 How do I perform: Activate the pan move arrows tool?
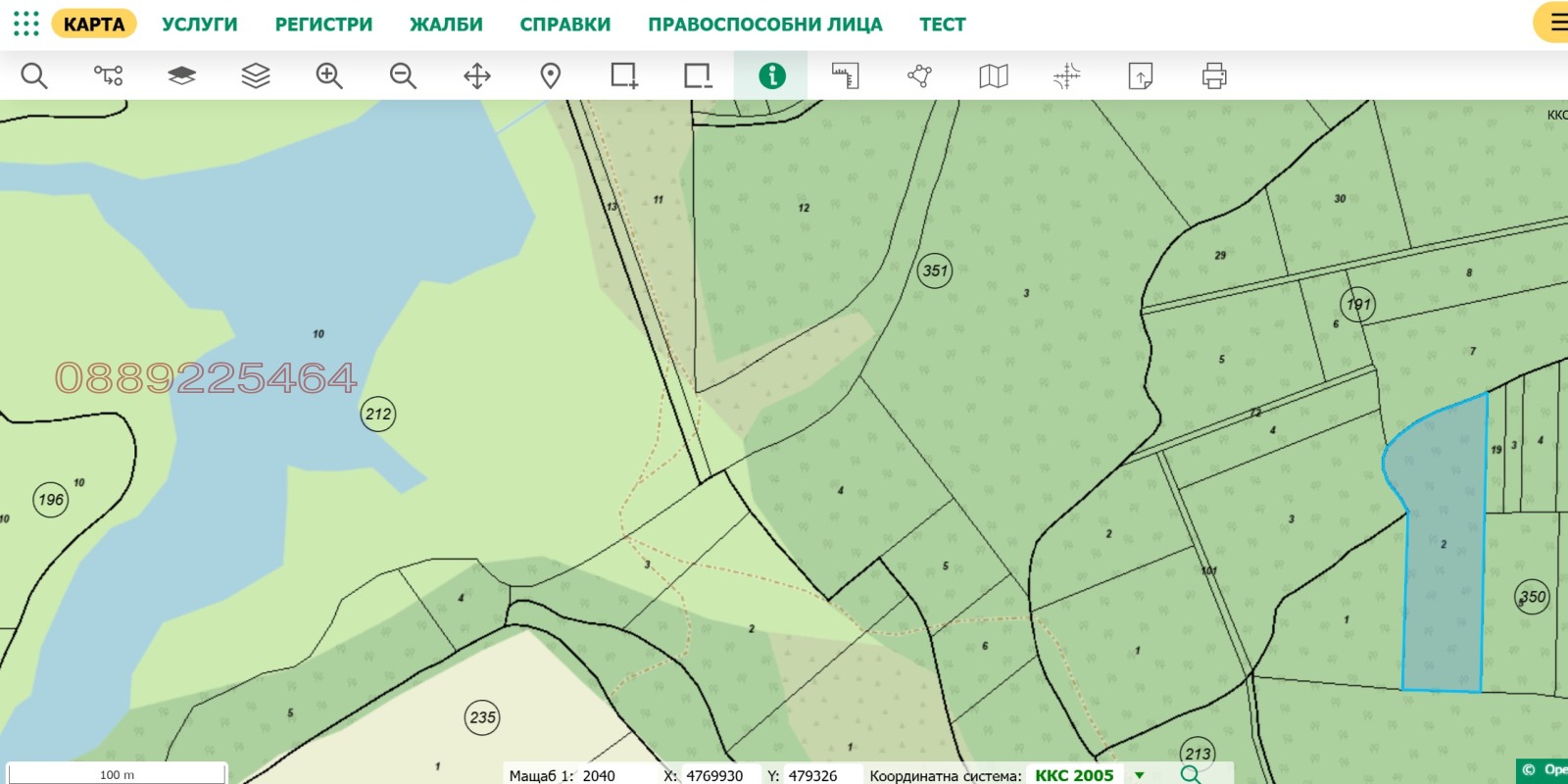pos(477,75)
